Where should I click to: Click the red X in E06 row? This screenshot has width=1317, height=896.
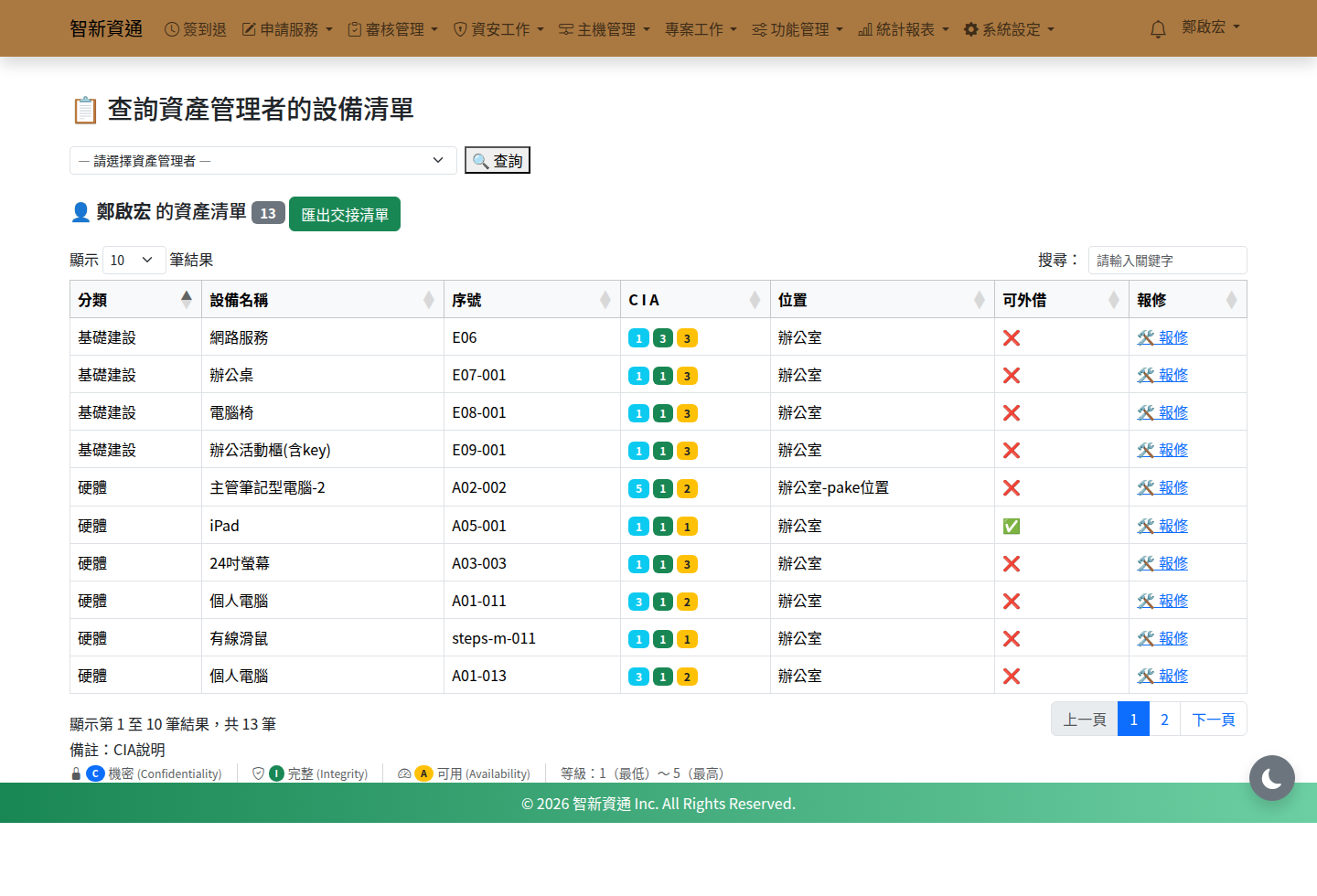1012,338
